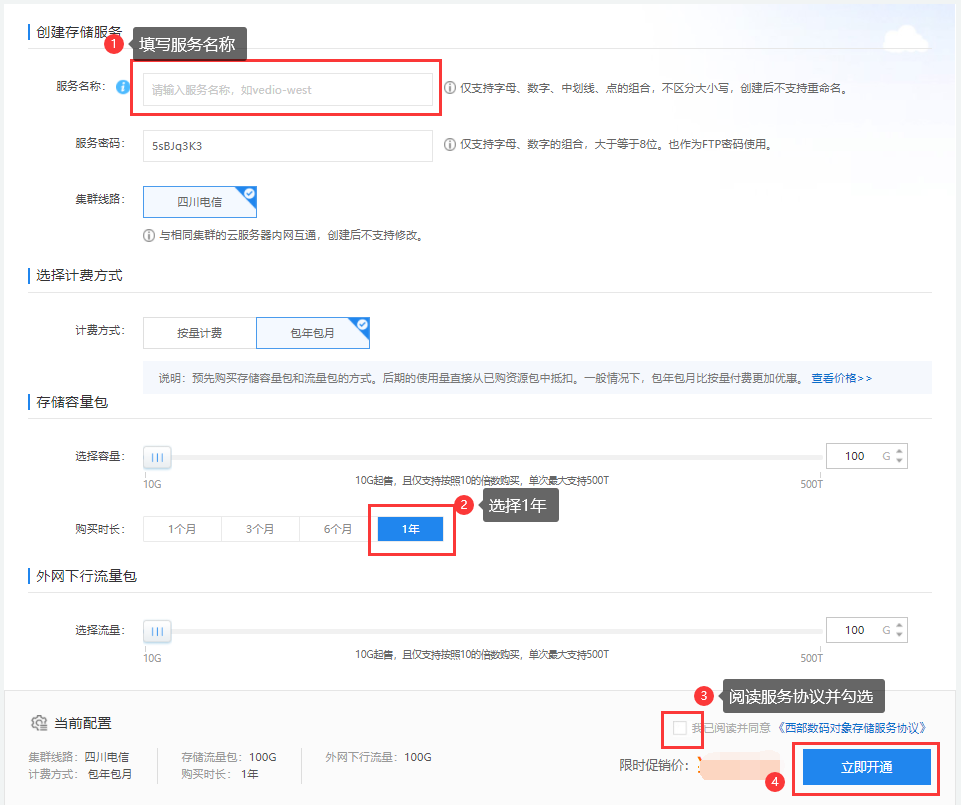Choose 四川电信 cluster line

[x=199, y=201]
